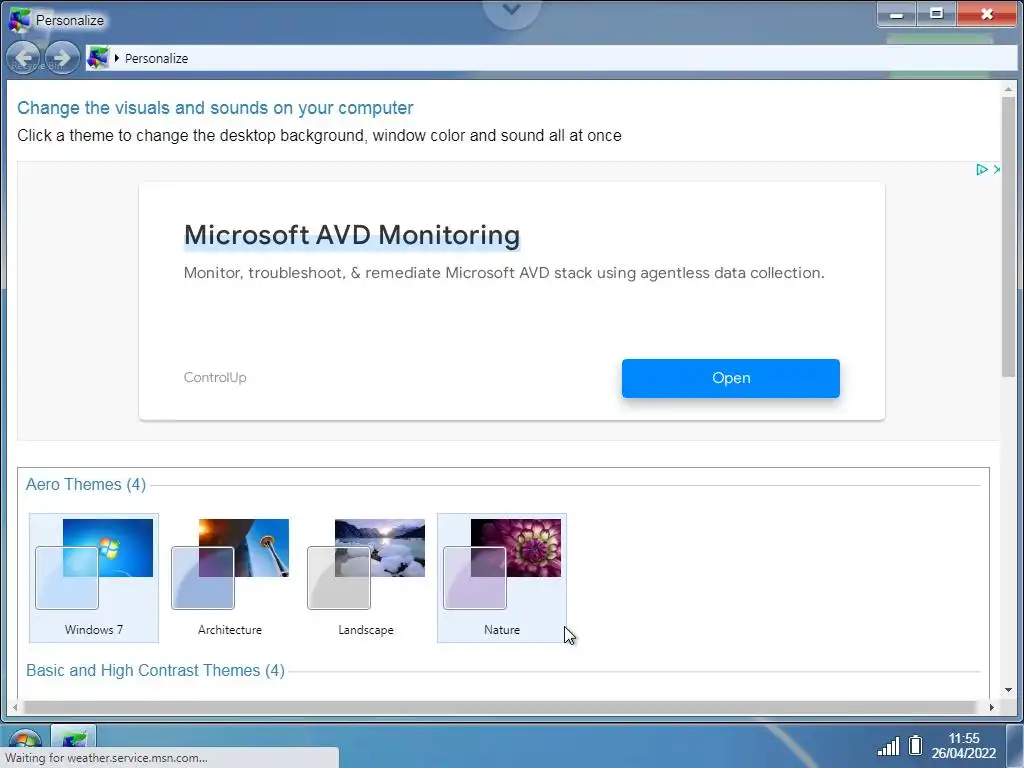The image size is (1024, 768).
Task: Open the AdChoices triangle icon on the ad
Action: [981, 170]
